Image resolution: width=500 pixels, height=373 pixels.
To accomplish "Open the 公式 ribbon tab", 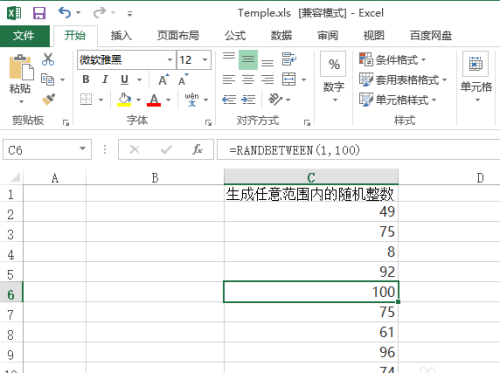I will [x=235, y=35].
